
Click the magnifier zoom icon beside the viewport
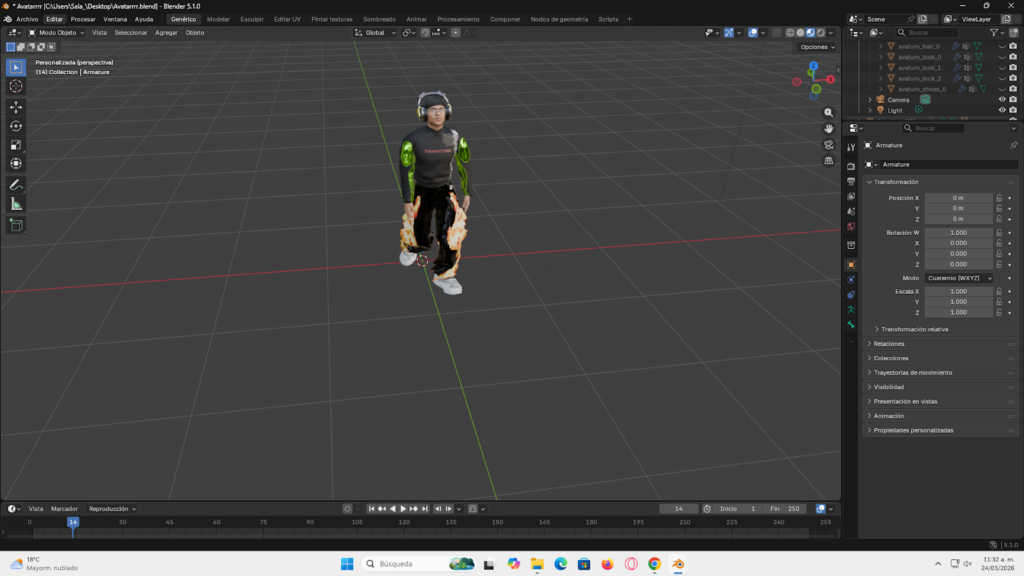click(x=829, y=112)
